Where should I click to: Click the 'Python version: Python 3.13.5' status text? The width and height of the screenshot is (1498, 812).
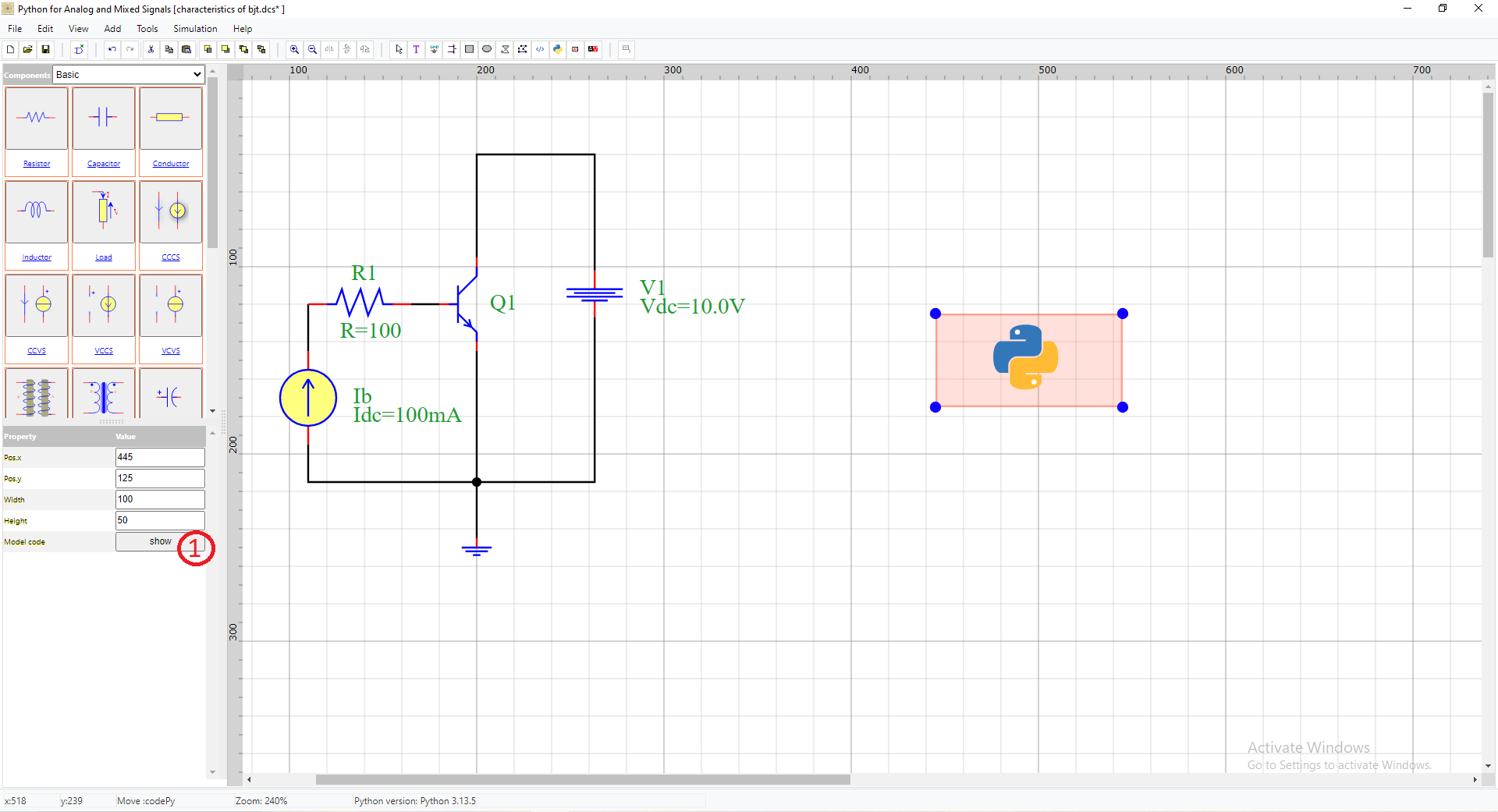tap(415, 801)
